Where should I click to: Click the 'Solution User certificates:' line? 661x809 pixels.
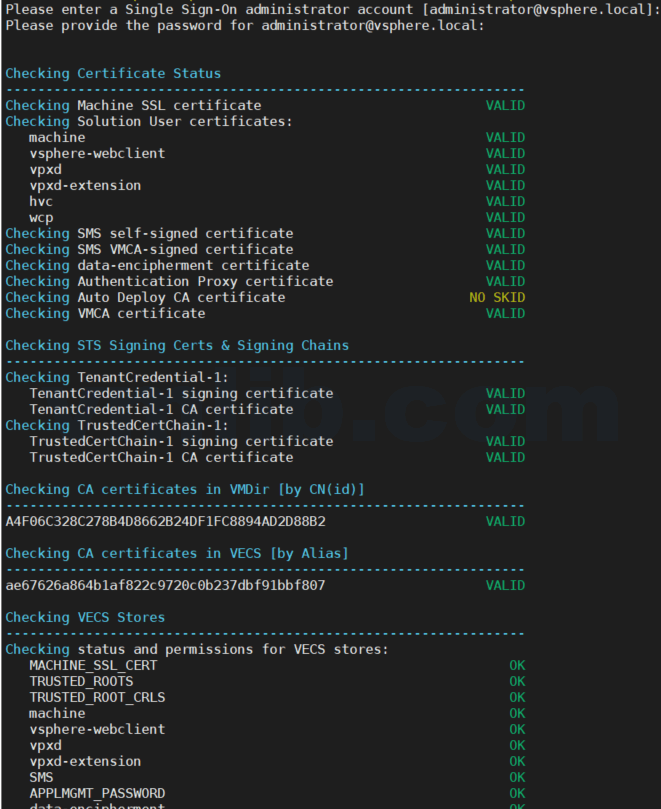[x=185, y=121]
